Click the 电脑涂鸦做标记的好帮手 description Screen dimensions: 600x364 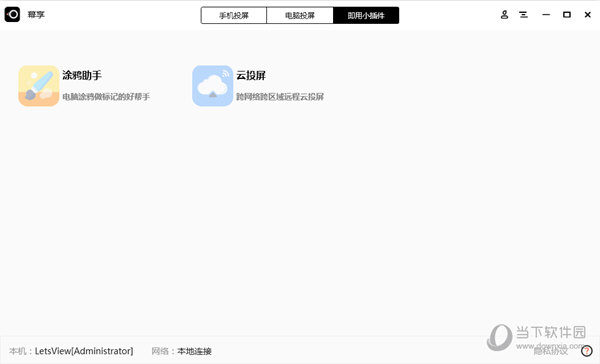click(x=106, y=97)
